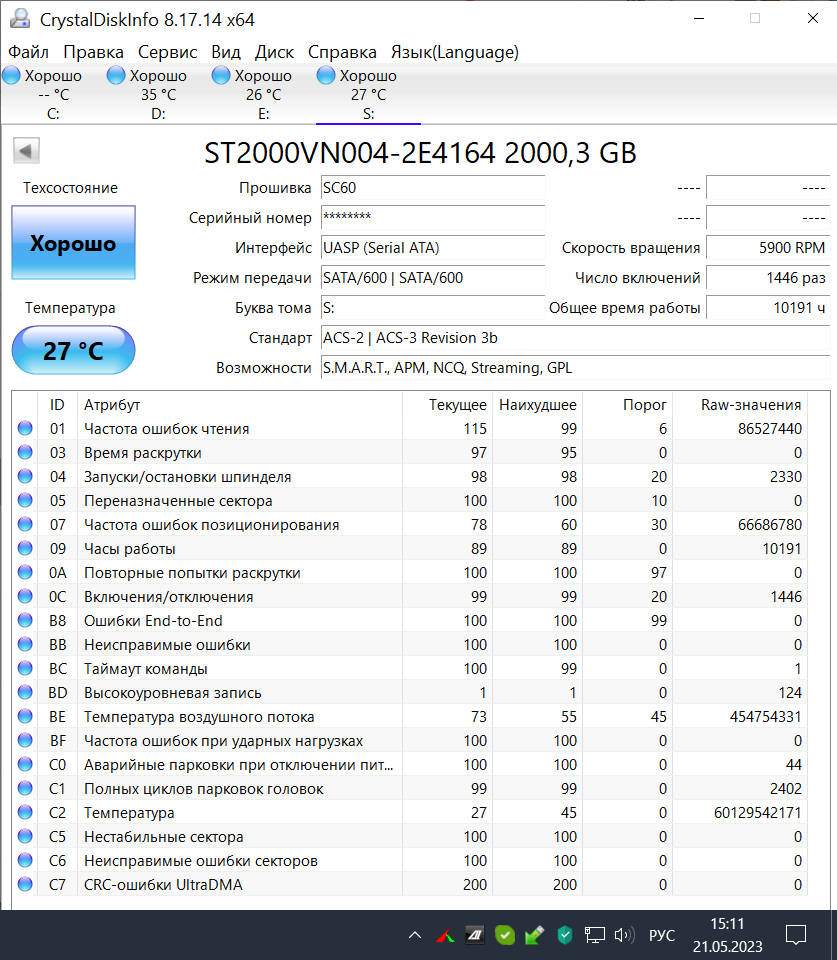Click status icon for Температура воздушного потока

click(25, 716)
